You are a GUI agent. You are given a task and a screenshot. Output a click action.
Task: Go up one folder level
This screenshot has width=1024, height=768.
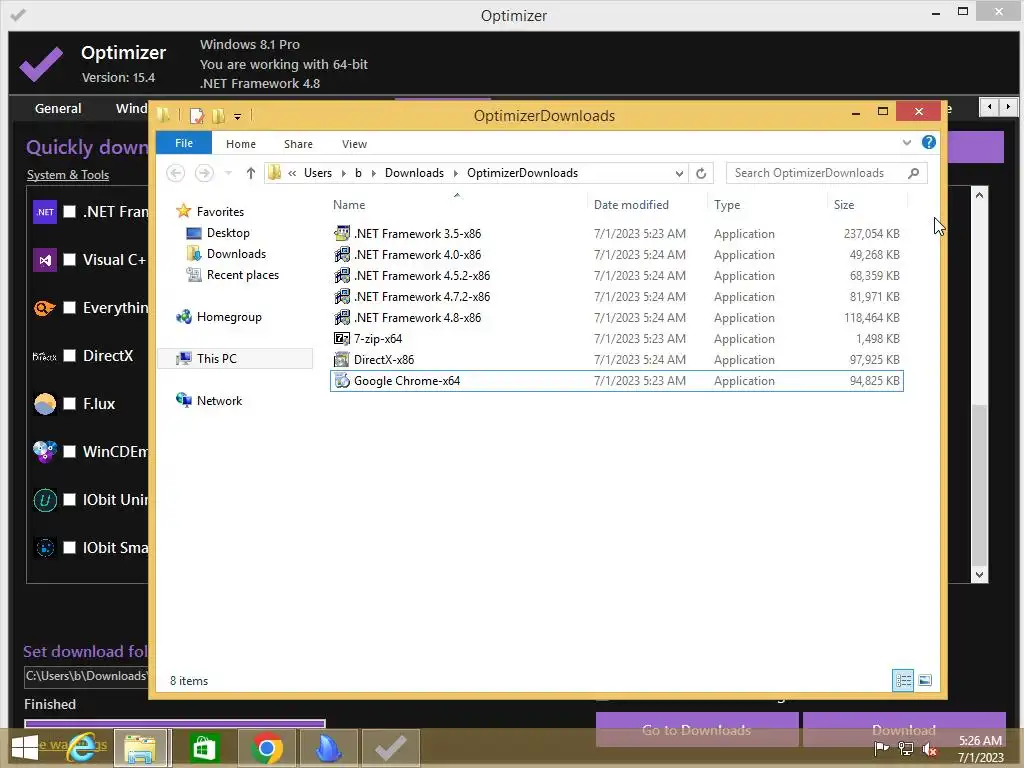coord(251,173)
